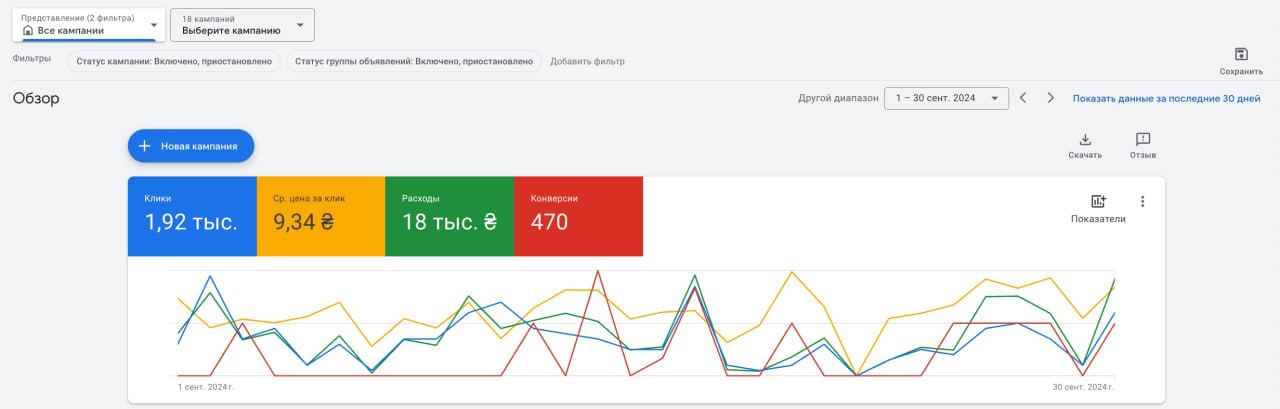Expand the Представление Все кампании dropdown
Image resolution: width=1280 pixels, height=409 pixels.
pos(89,25)
